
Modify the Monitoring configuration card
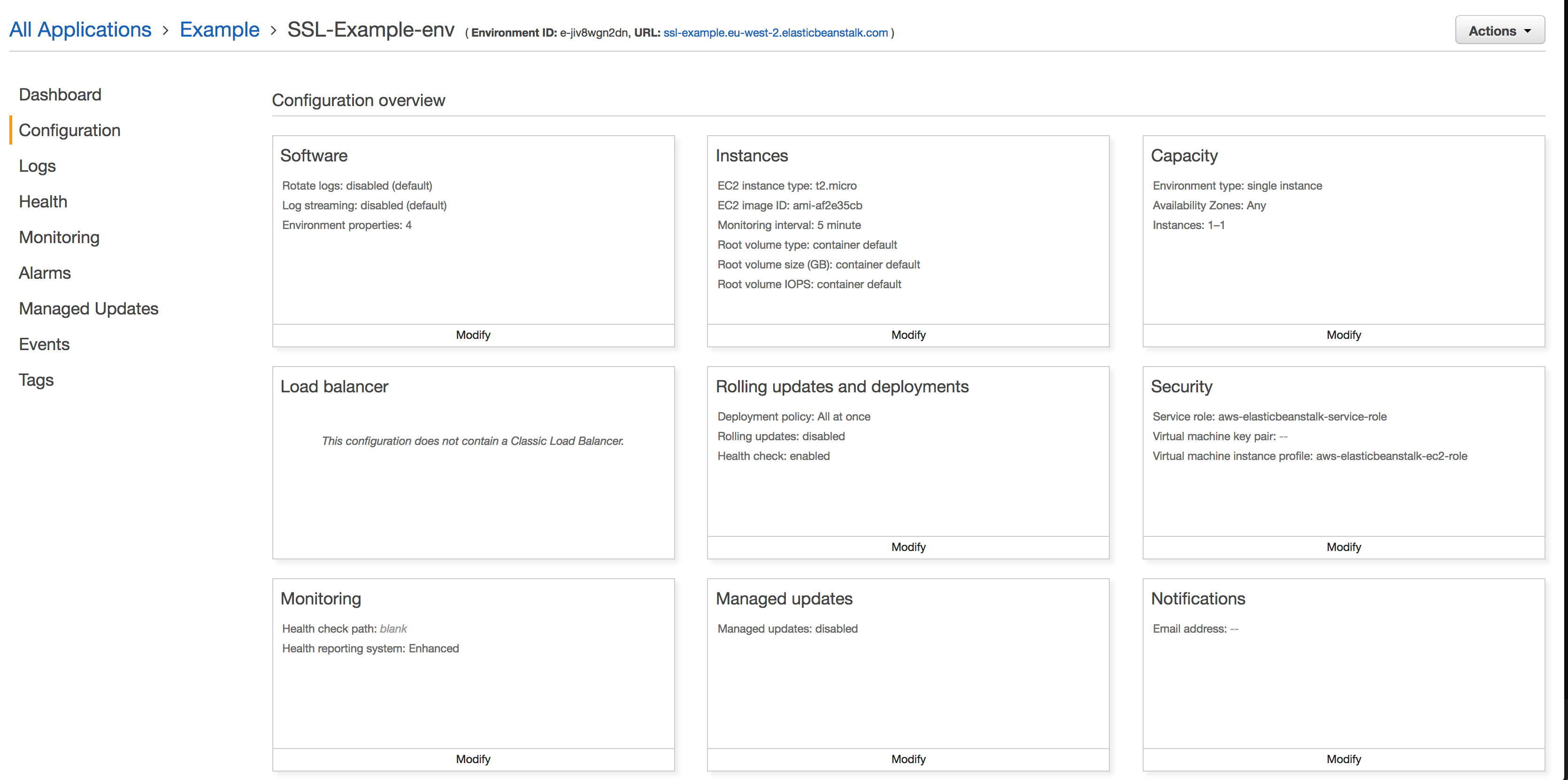pos(473,759)
